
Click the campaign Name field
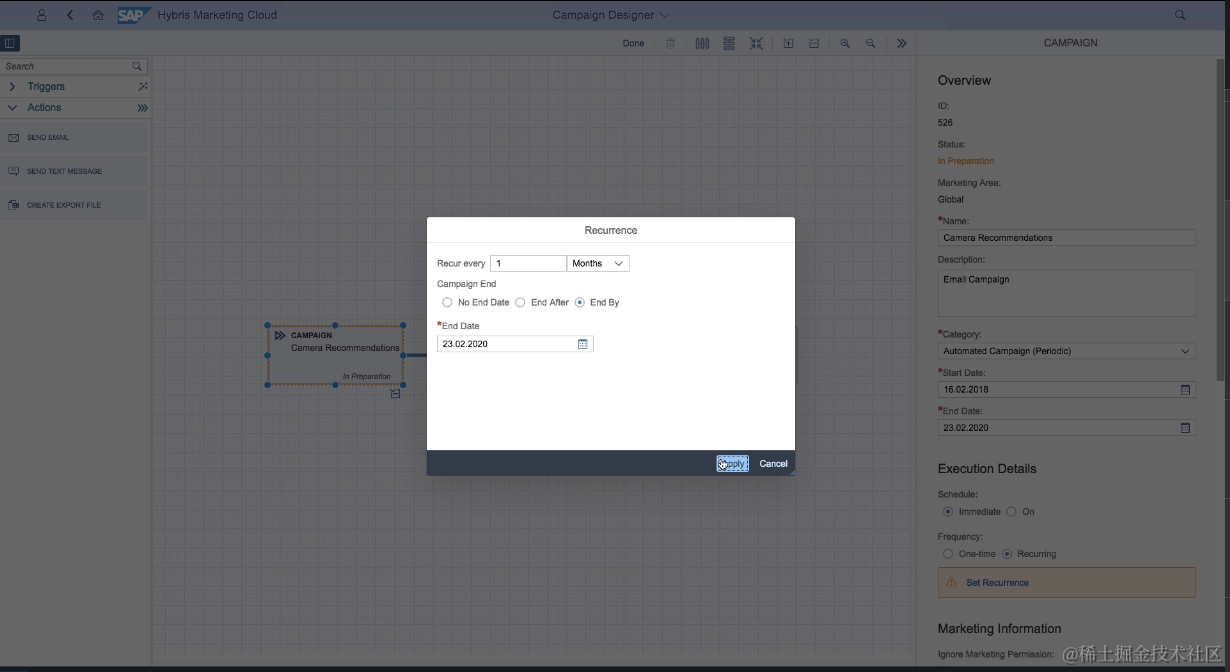pos(1066,238)
